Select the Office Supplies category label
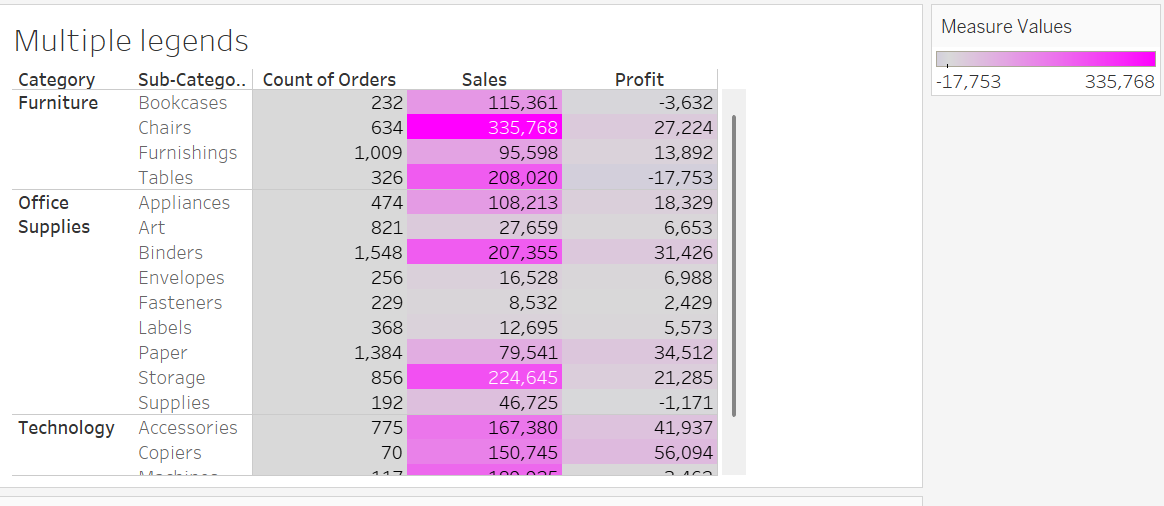1164x506 pixels. coord(54,215)
